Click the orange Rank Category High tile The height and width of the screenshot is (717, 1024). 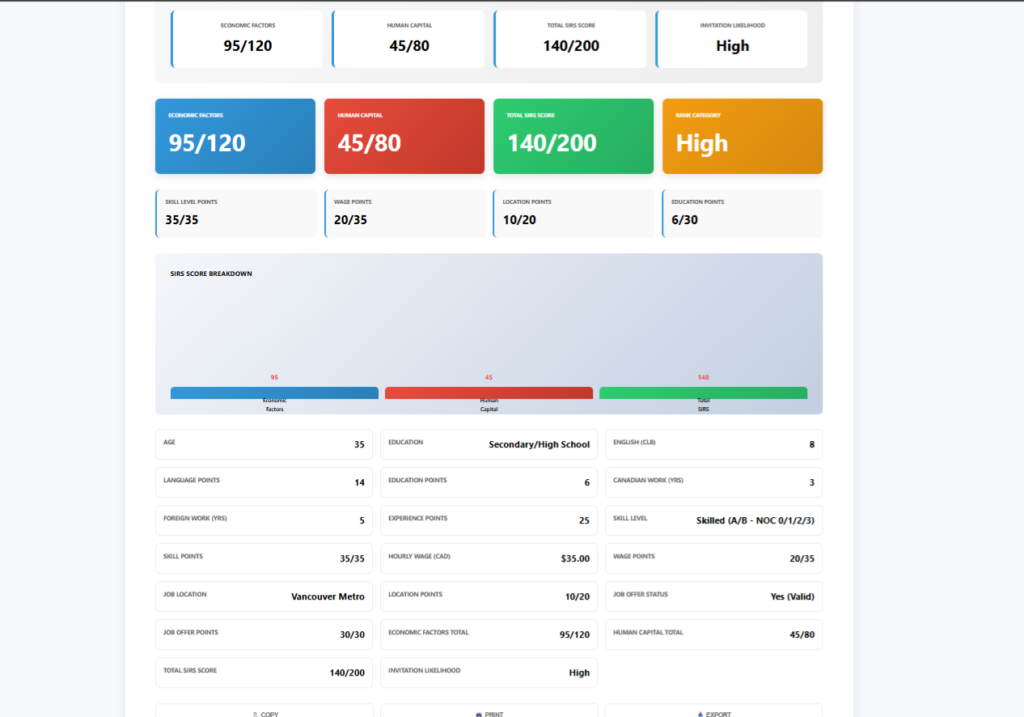tap(743, 136)
